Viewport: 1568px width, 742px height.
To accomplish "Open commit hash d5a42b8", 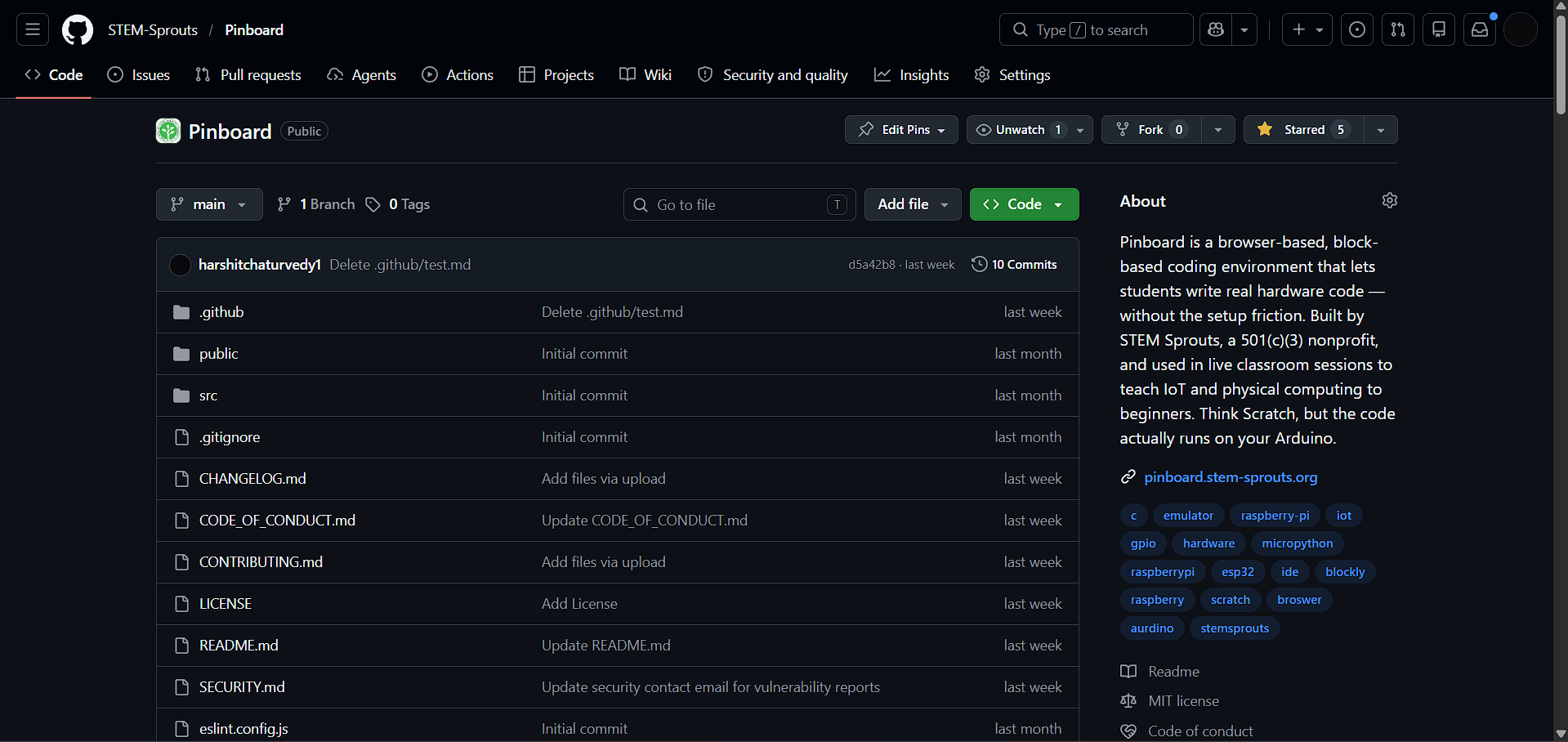I will (872, 265).
